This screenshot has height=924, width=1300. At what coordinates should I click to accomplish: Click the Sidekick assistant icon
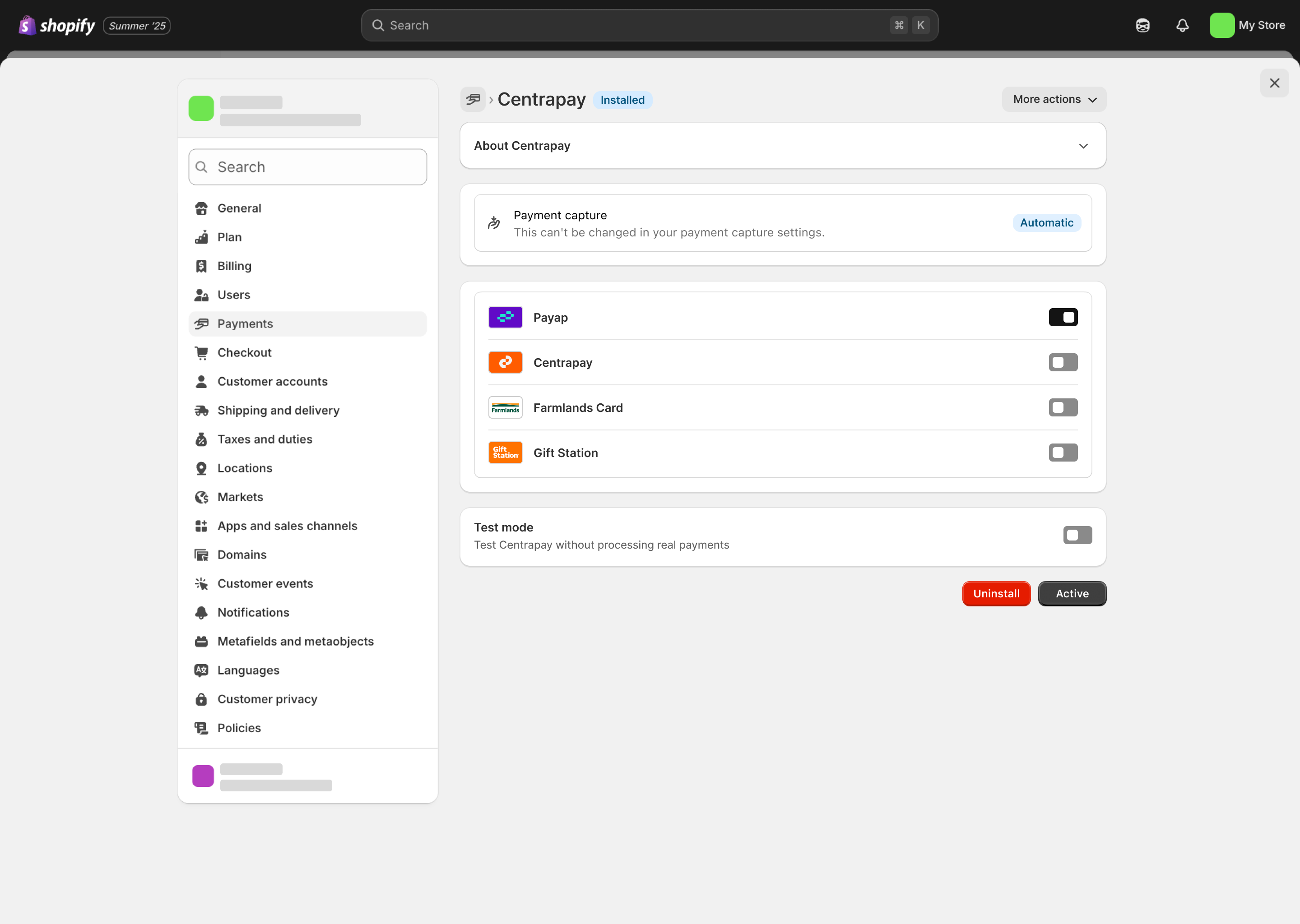pos(1142,25)
